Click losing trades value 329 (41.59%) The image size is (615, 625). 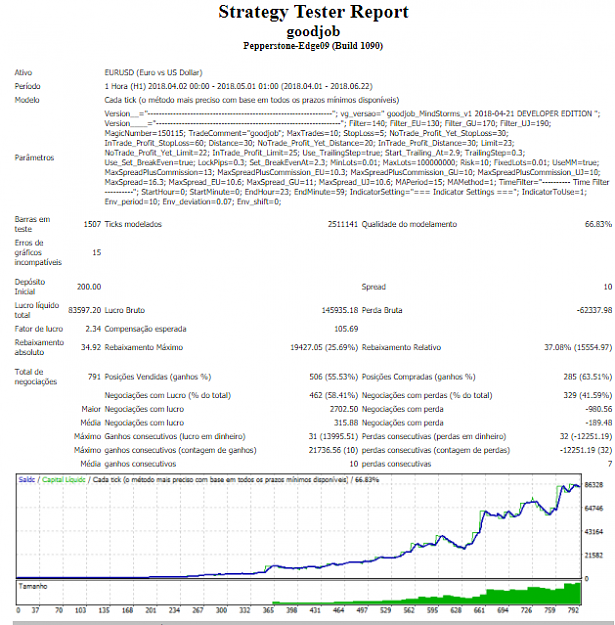point(587,395)
